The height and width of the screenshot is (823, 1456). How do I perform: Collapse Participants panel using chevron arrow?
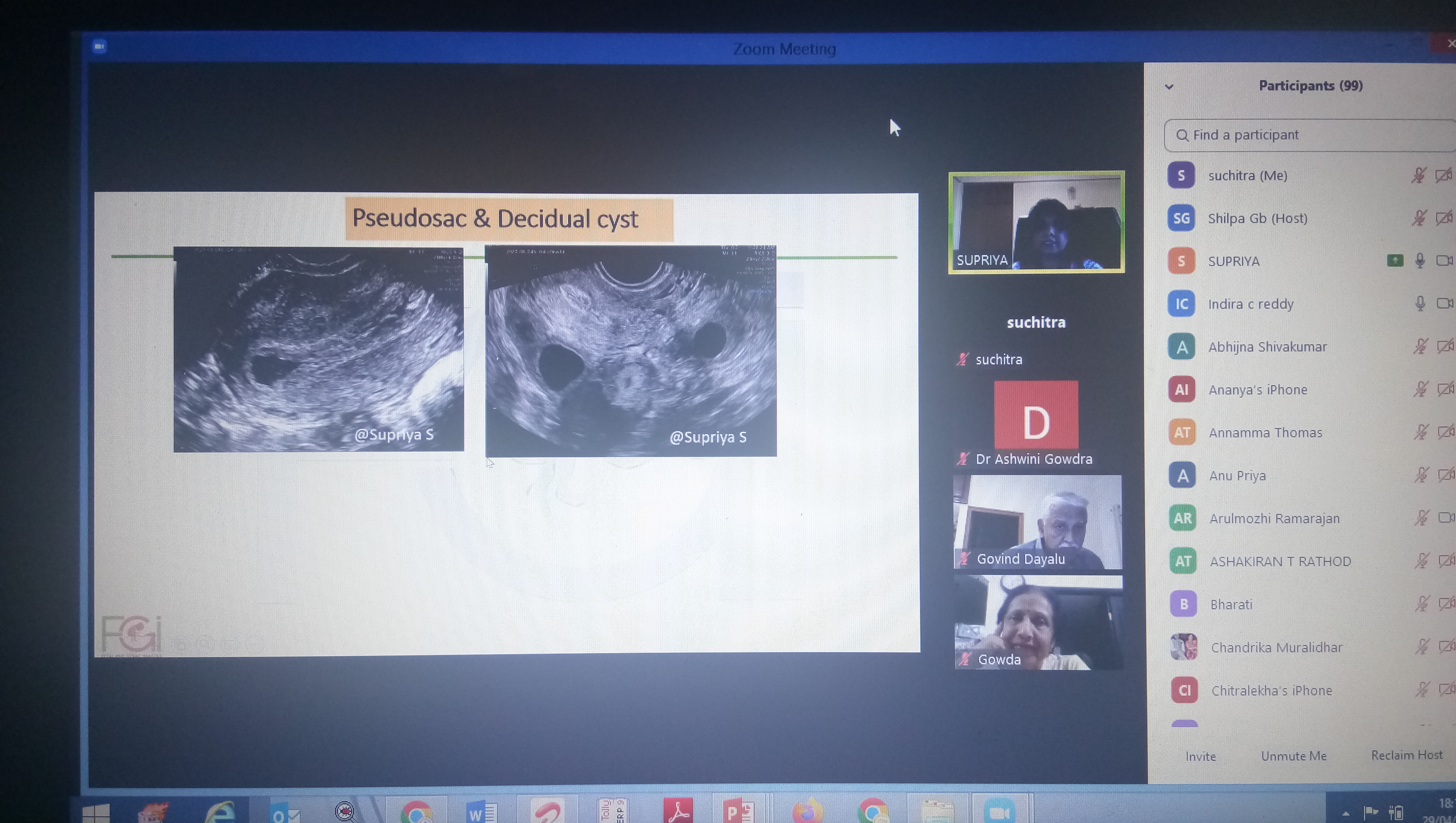(1169, 87)
